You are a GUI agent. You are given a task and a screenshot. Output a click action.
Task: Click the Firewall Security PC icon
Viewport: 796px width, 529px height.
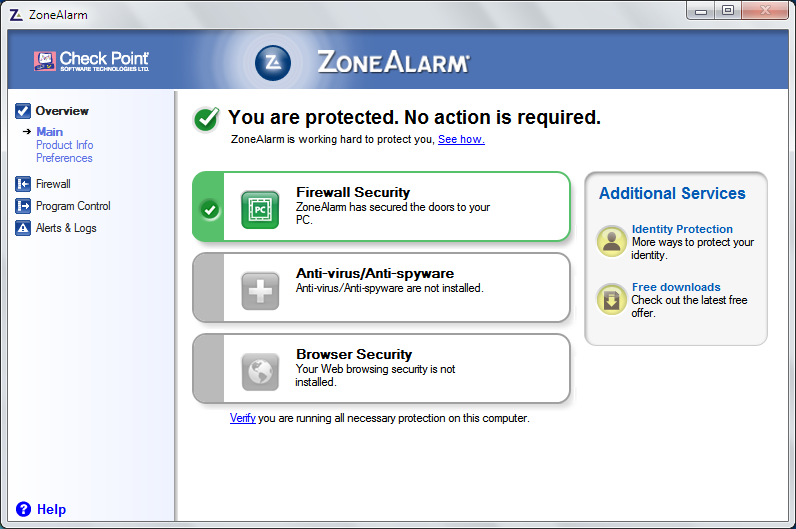click(x=260, y=210)
